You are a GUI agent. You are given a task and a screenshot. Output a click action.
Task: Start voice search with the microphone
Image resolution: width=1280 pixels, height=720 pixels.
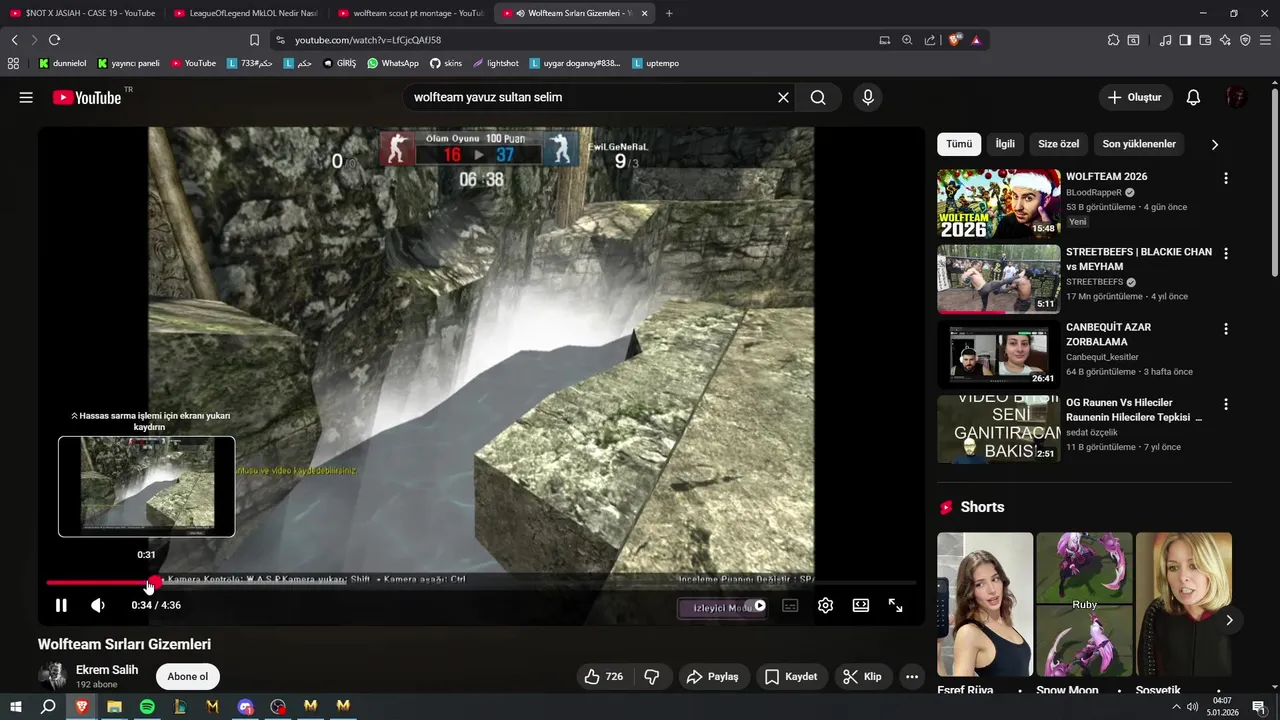pyautogui.click(x=868, y=97)
